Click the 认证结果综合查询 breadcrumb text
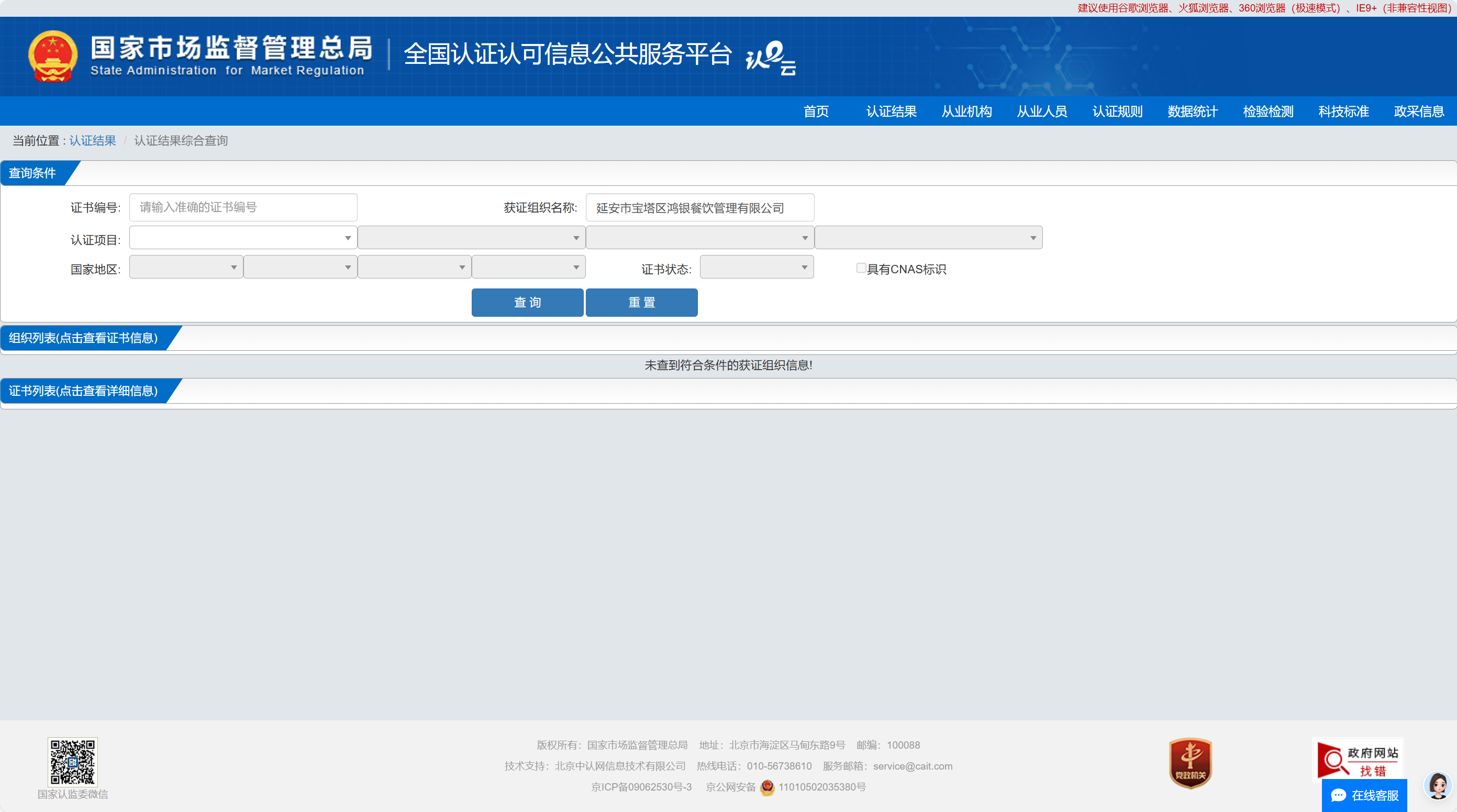 click(181, 141)
